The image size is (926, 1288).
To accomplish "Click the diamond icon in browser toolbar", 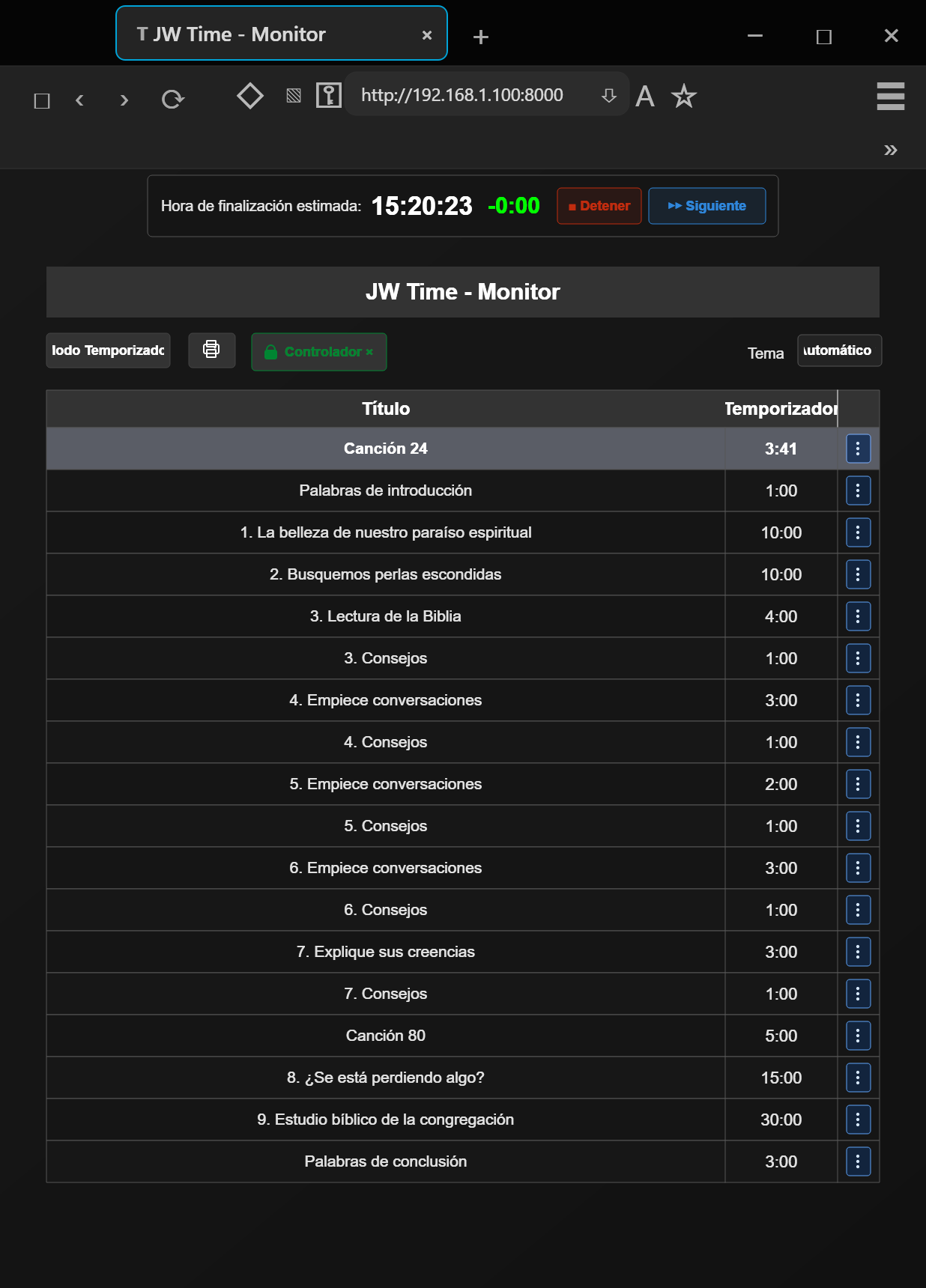I will click(x=250, y=95).
